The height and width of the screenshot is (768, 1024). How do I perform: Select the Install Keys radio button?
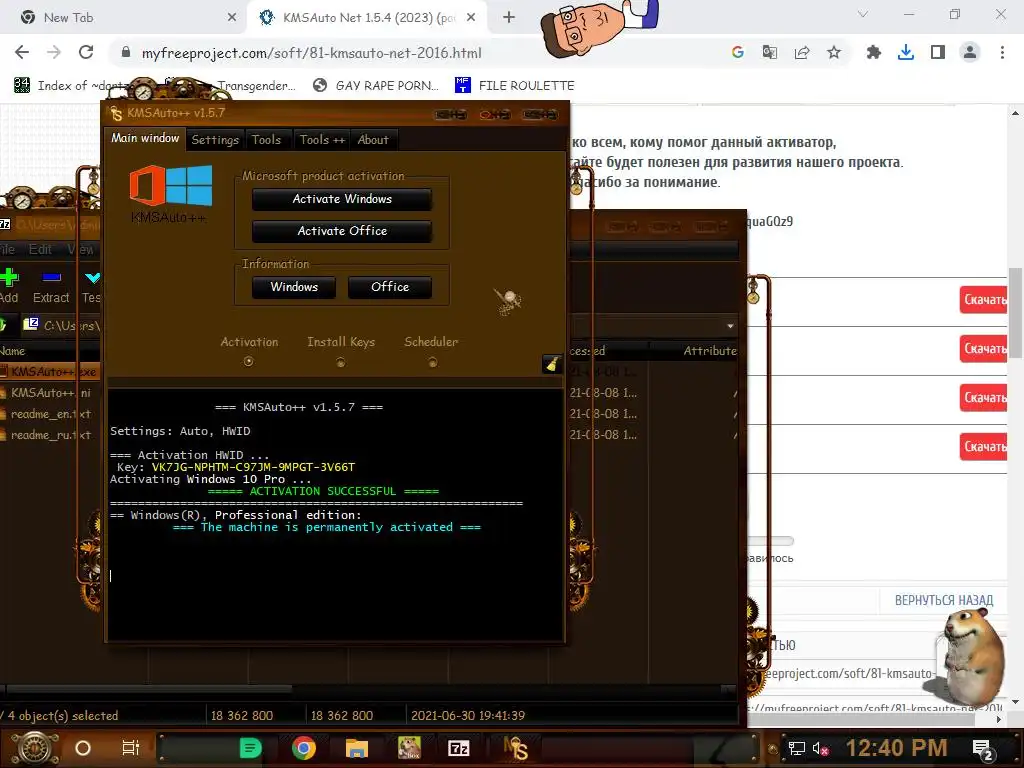point(340,362)
